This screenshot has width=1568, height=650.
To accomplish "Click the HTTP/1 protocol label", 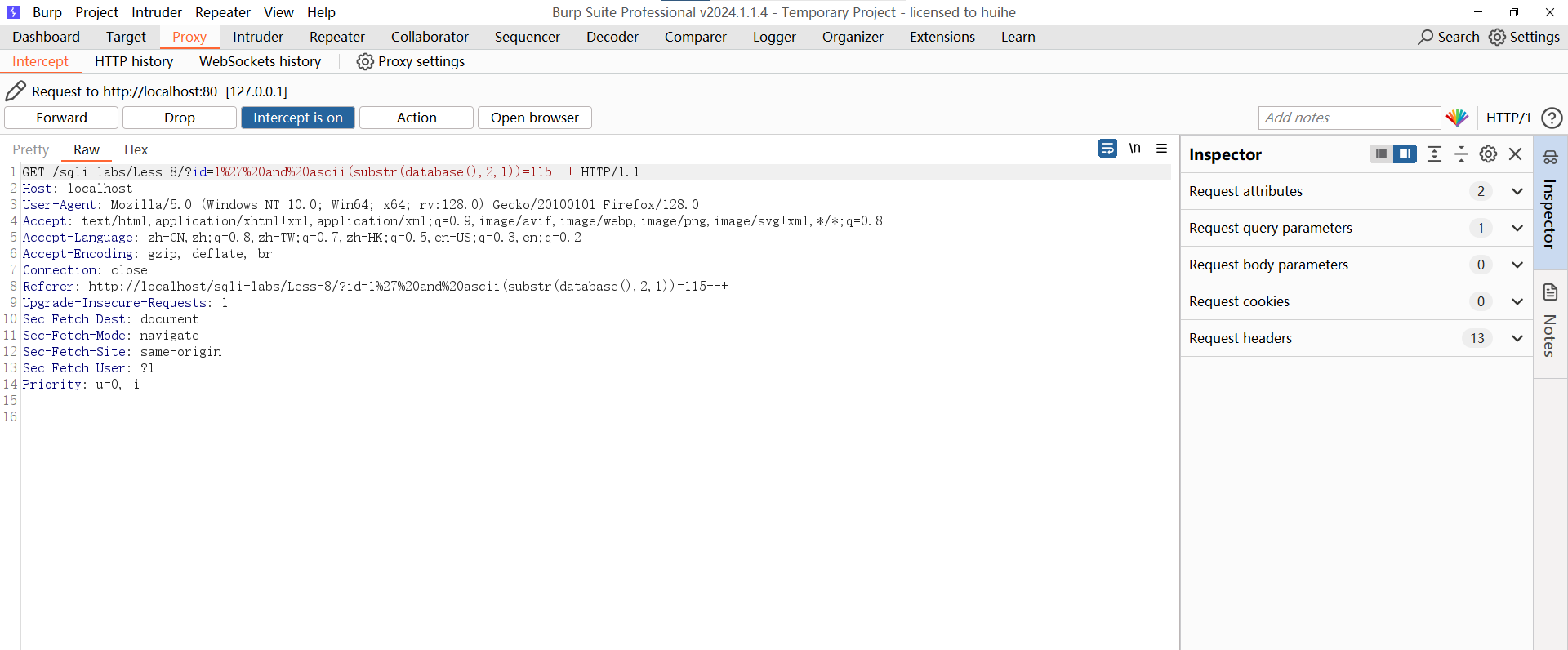I will [x=1508, y=118].
